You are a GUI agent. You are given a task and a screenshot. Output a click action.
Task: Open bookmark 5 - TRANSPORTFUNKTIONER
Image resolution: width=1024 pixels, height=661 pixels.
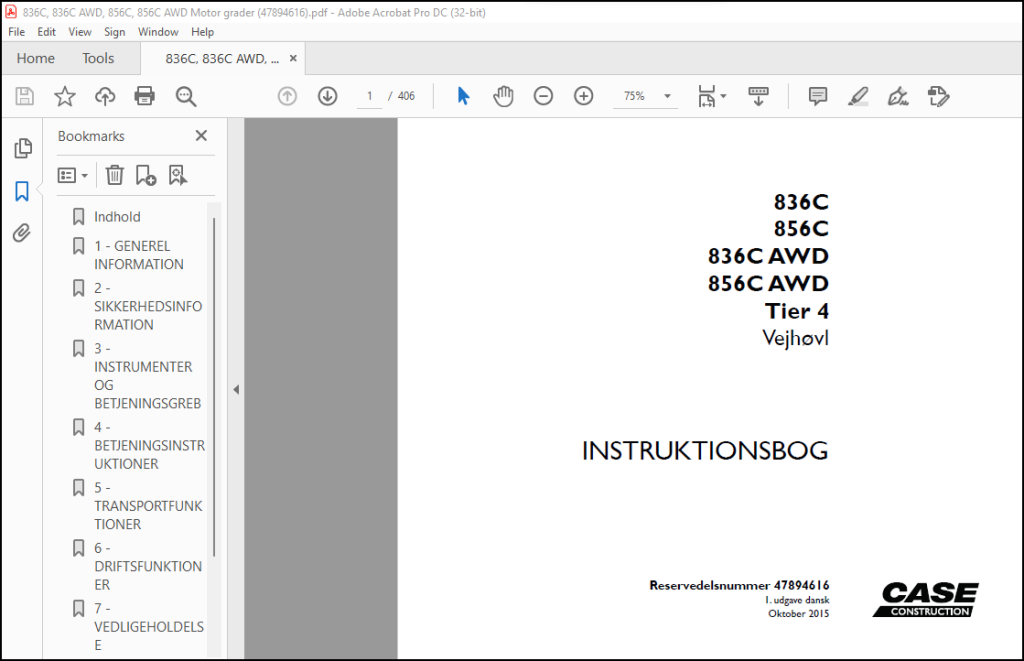coord(148,506)
